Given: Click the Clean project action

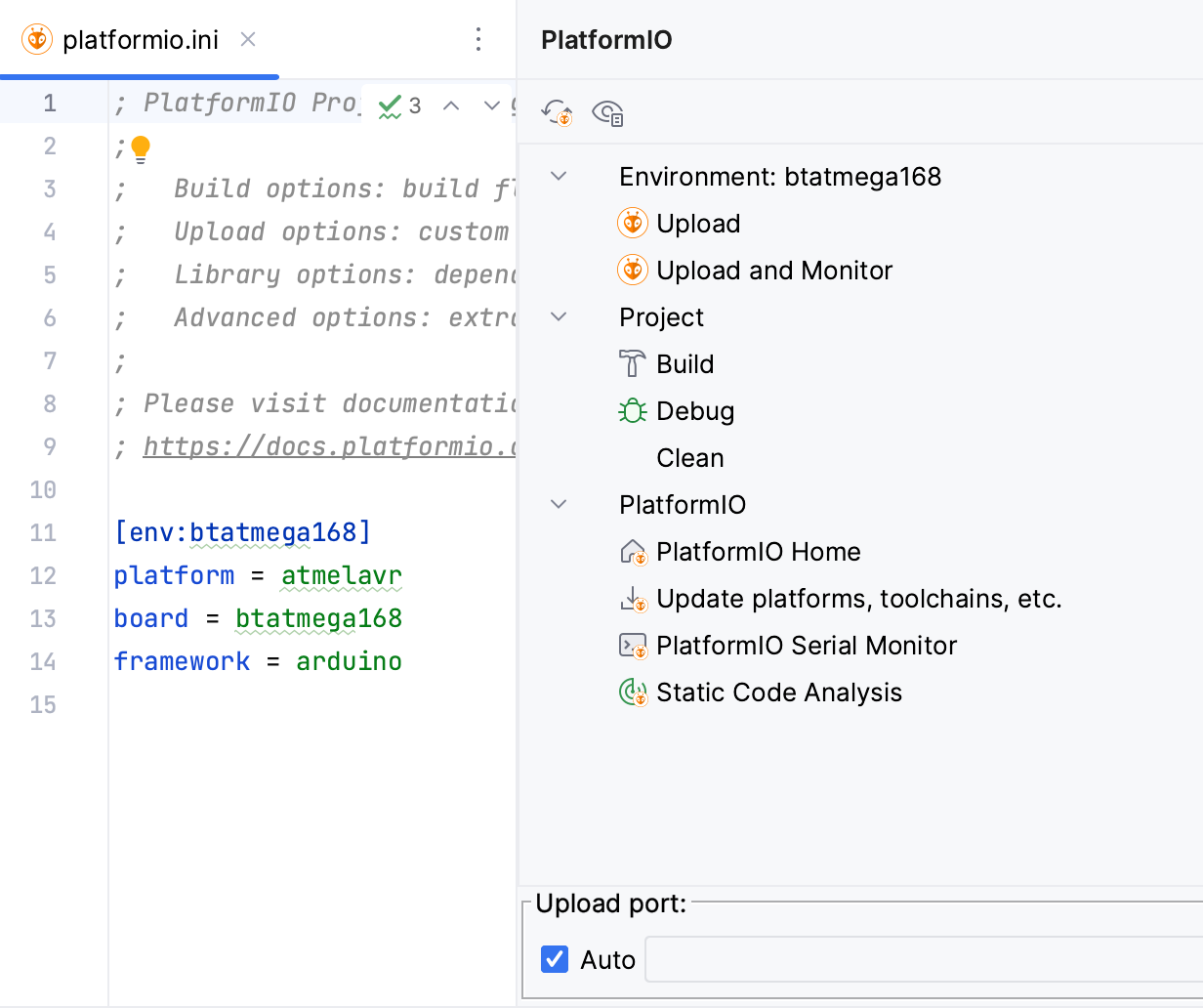Looking at the screenshot, I should (689, 458).
